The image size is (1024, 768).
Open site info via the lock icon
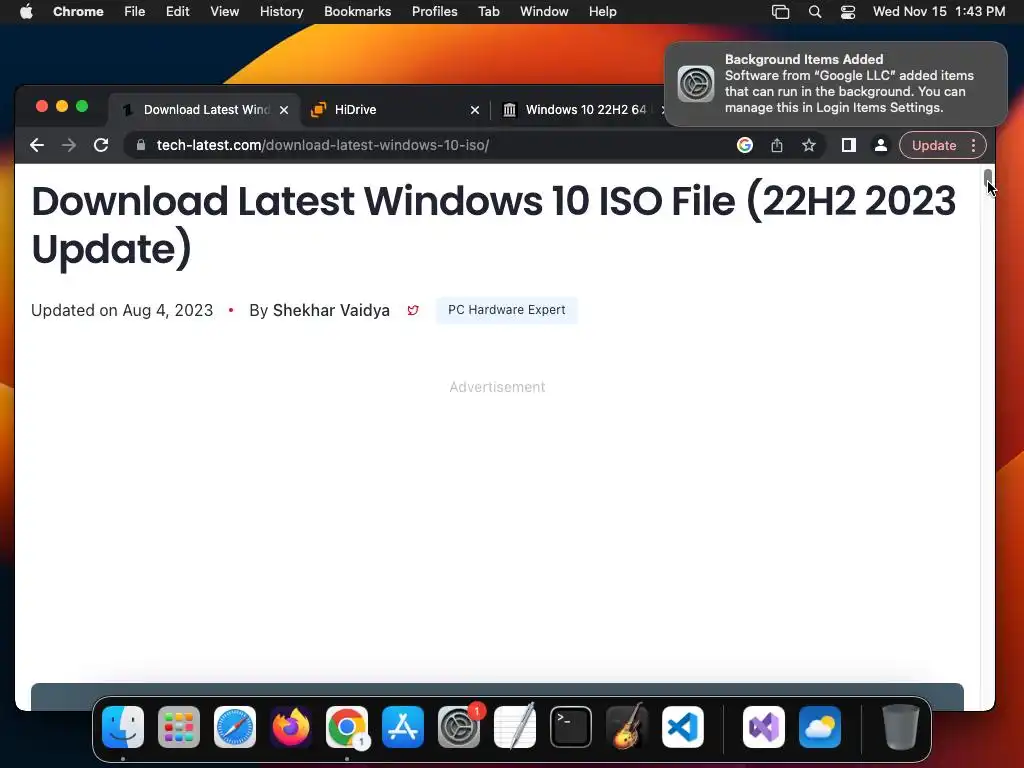[x=140, y=145]
